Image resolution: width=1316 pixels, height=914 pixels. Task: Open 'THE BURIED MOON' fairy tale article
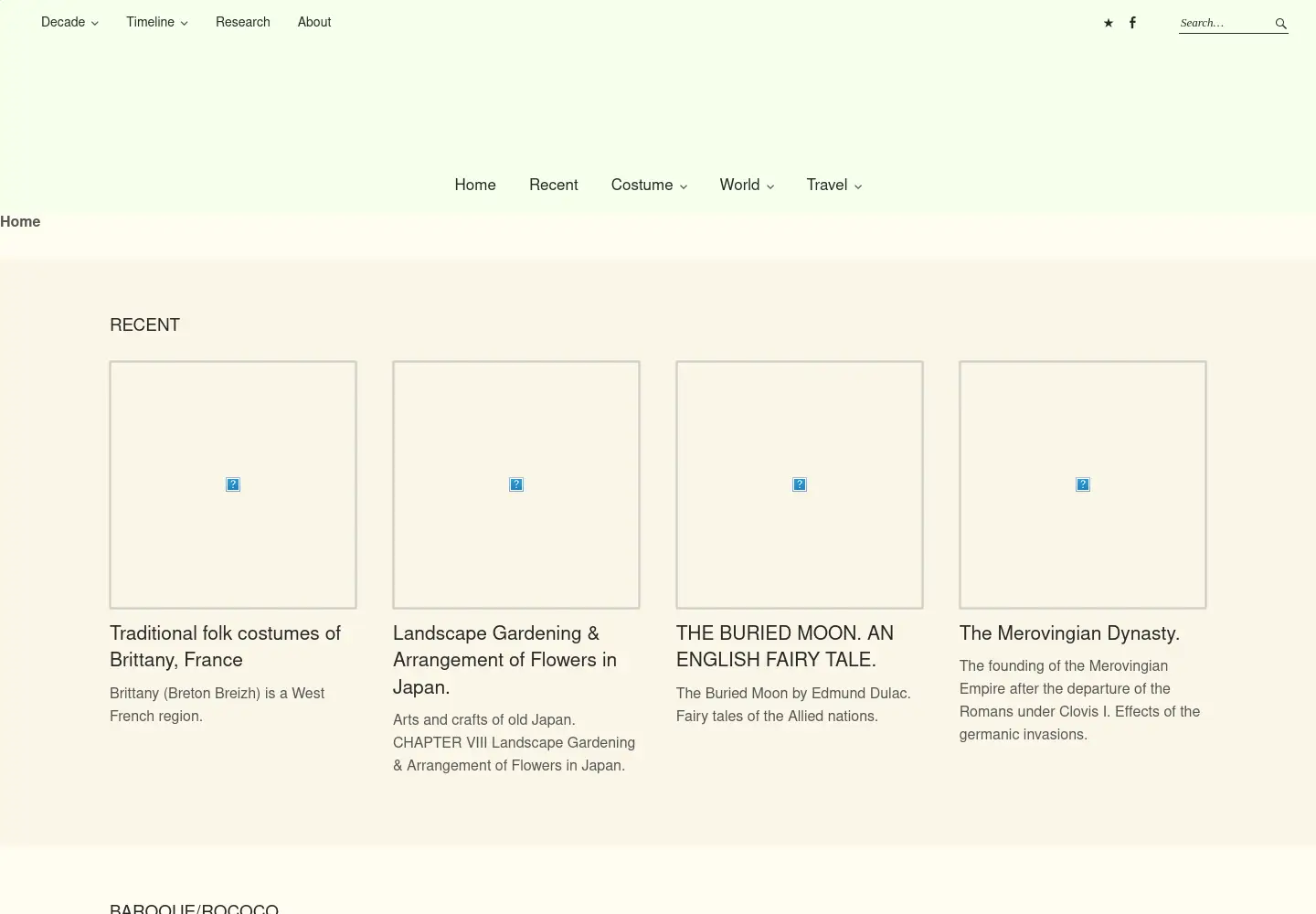(x=785, y=646)
